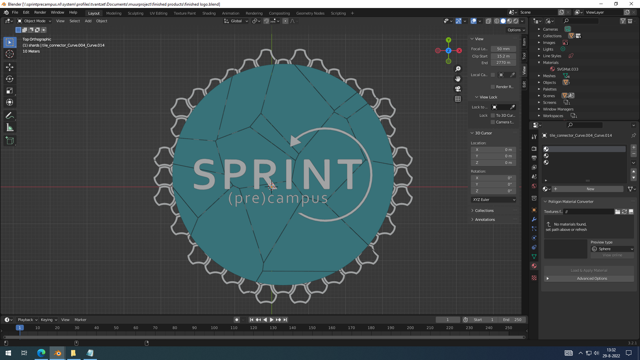
Task: Check Lock To 3D Cursor option
Action: [x=493, y=116]
